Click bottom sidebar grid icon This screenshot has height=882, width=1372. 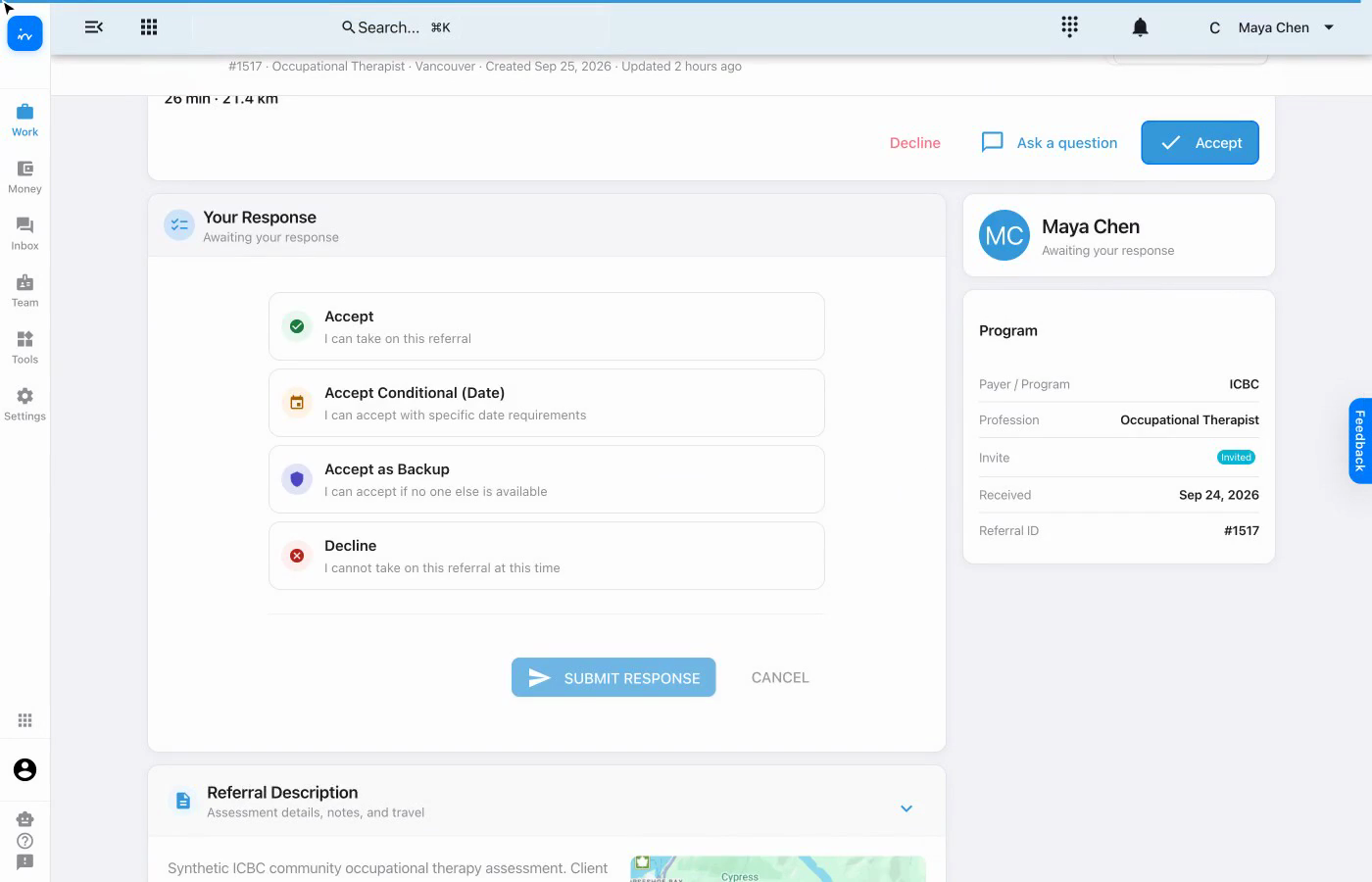point(24,720)
